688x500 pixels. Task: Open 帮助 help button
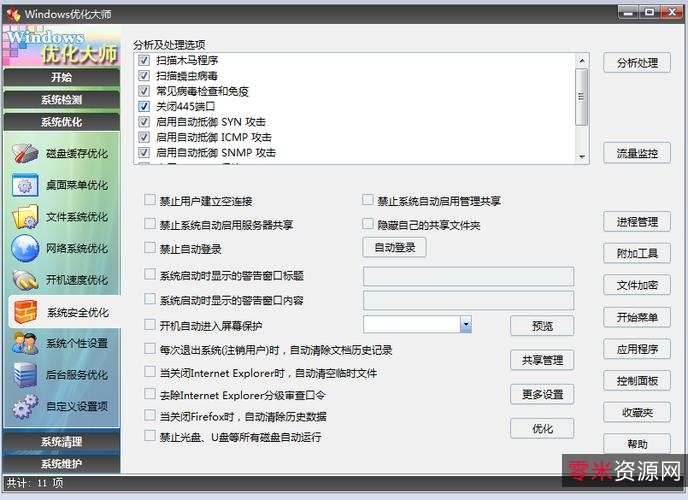[637, 444]
